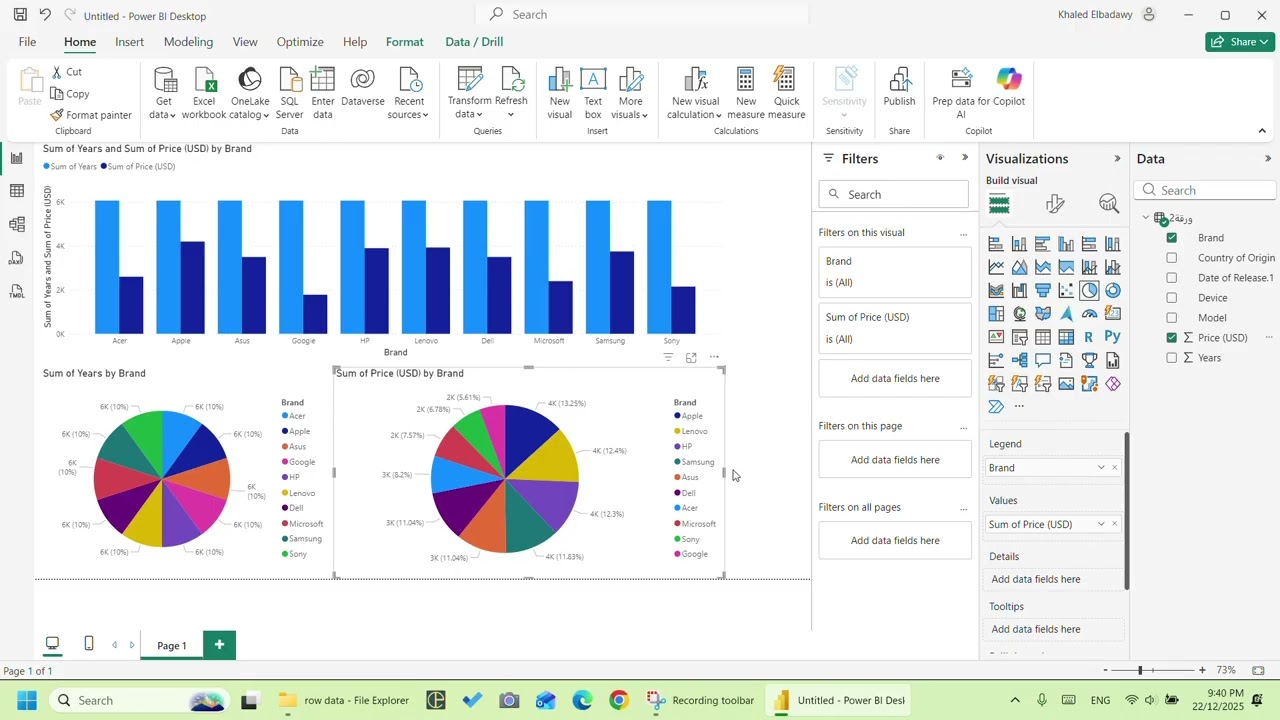Image resolution: width=1280 pixels, height=720 pixels.
Task: Switch to the Insert ribbon tab
Action: tap(129, 42)
